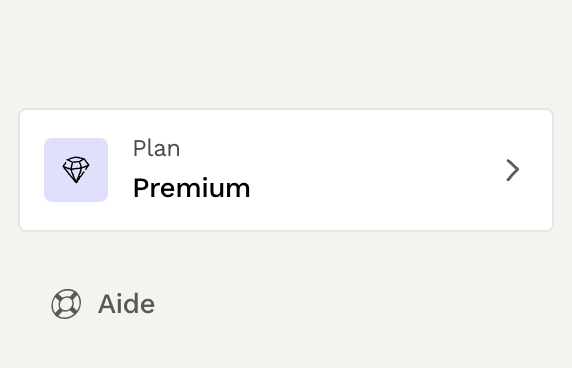The width and height of the screenshot is (572, 368).
Task: Click the help ring icon beside Aide
Action: point(66,304)
